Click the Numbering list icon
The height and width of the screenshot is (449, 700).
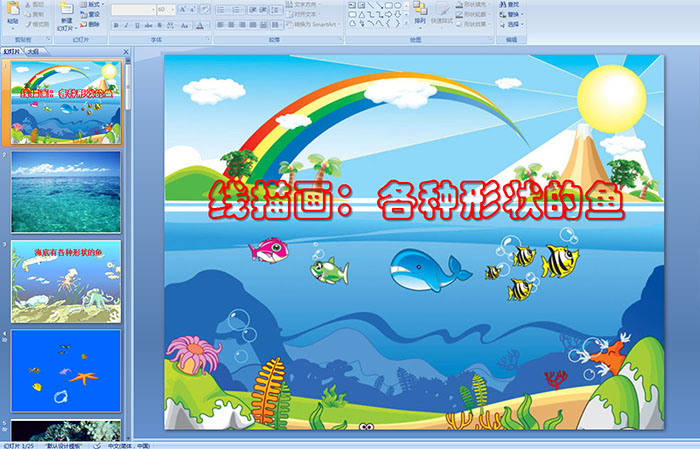pyautogui.click(x=237, y=9)
